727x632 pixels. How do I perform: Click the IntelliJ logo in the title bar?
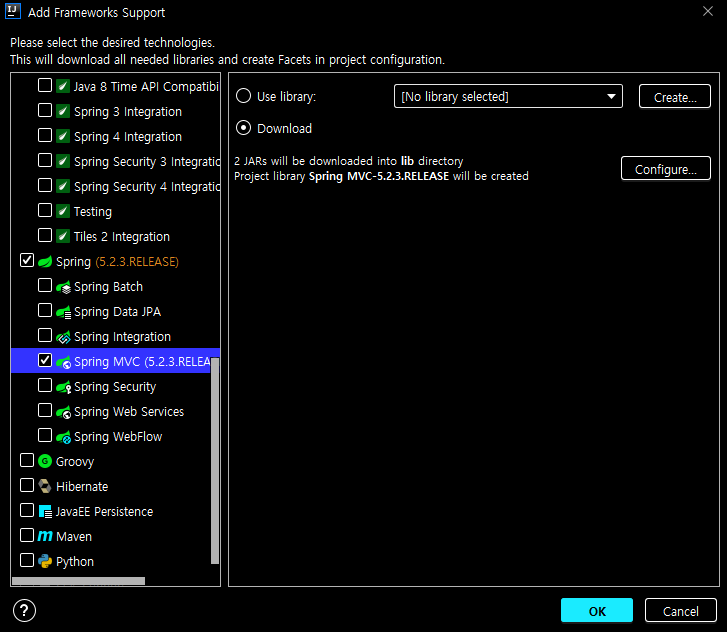tap(13, 12)
